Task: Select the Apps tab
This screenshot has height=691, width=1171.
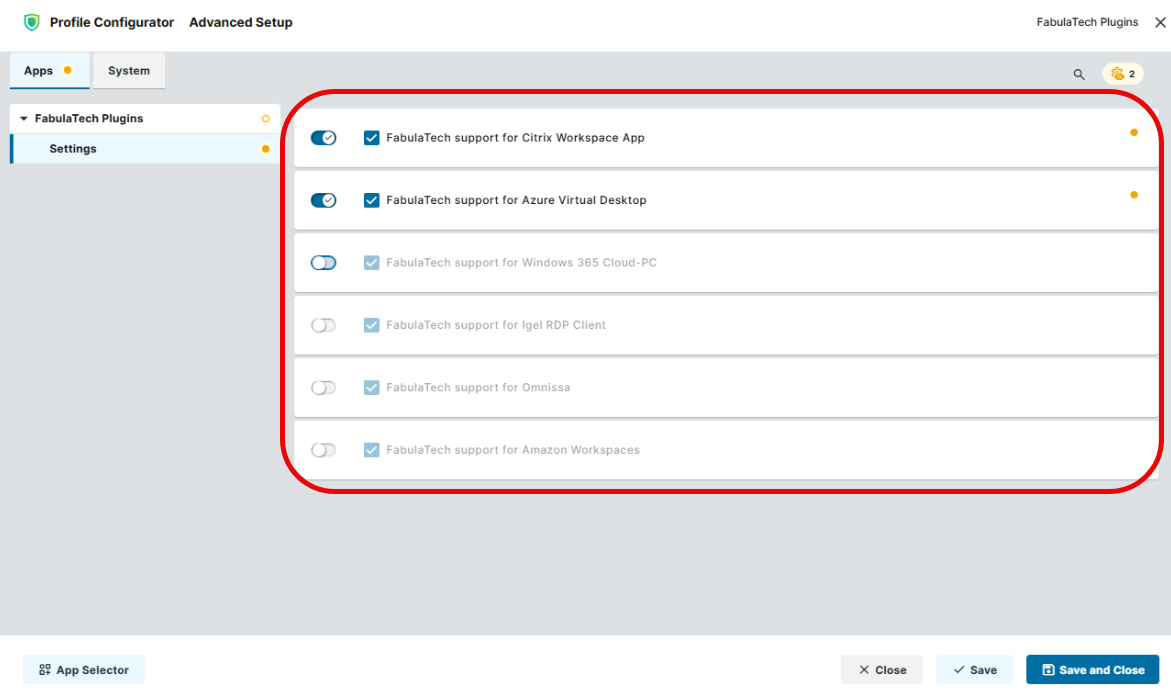Action: 40,71
